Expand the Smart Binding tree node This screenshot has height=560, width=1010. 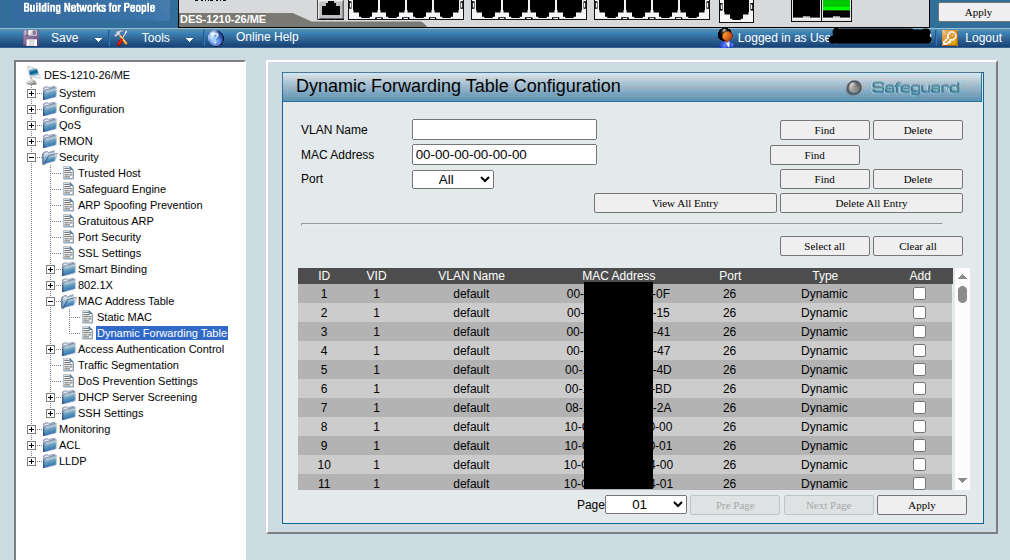51,269
